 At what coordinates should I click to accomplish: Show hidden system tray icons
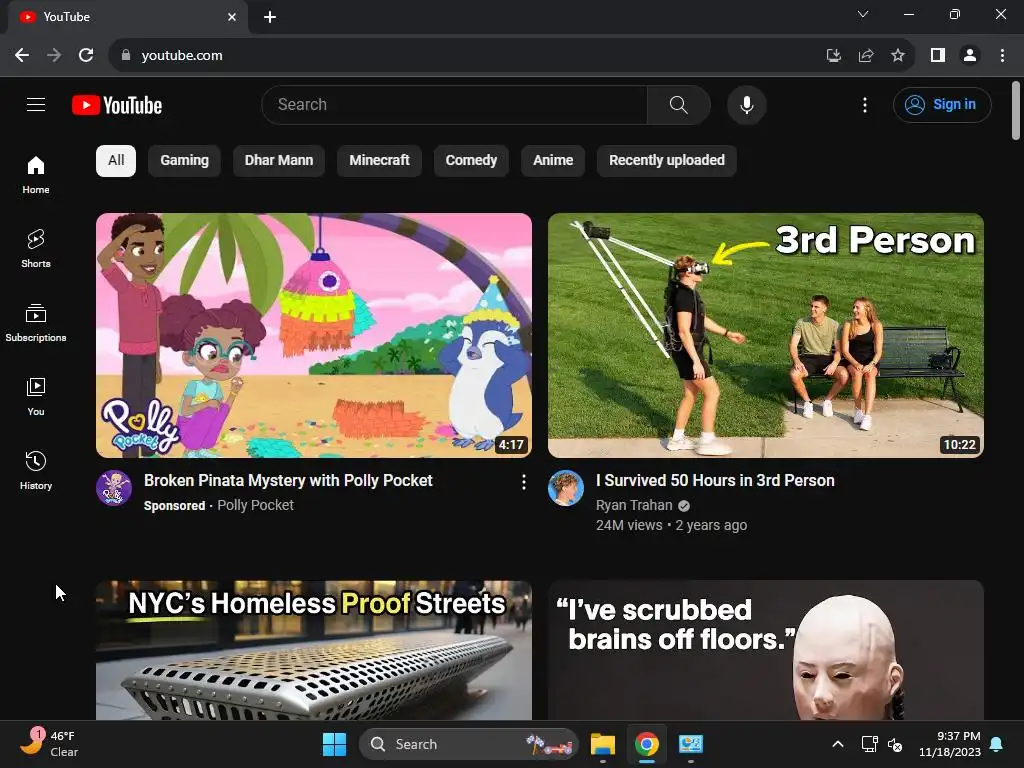838,744
